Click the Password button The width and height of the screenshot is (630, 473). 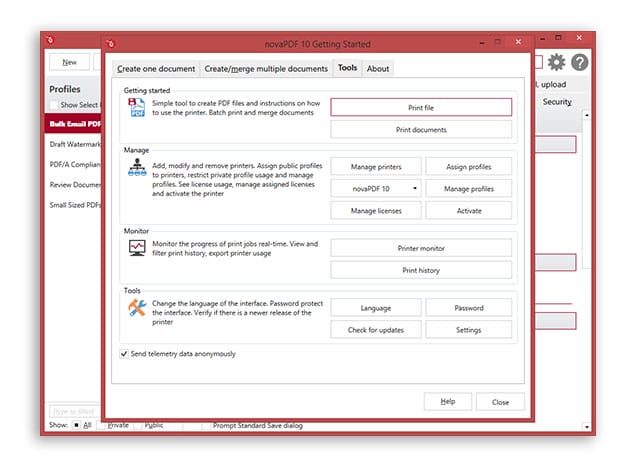click(x=468, y=308)
